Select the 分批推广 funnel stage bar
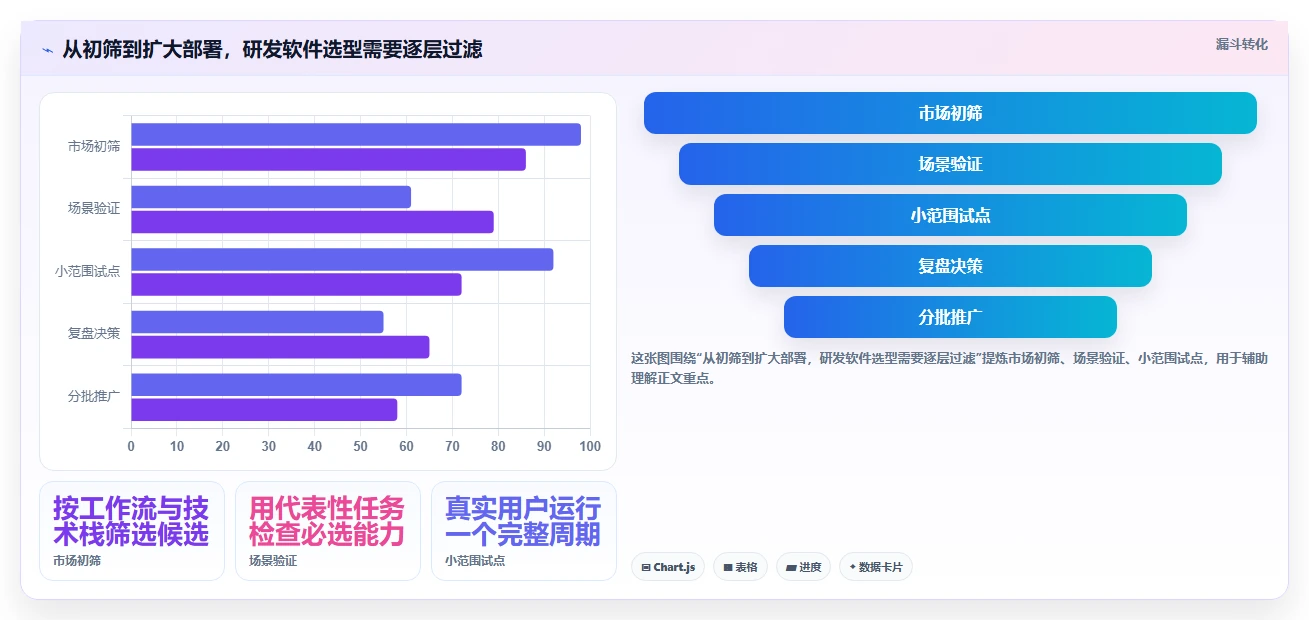Viewport: 1309px width, 620px height. [950, 317]
